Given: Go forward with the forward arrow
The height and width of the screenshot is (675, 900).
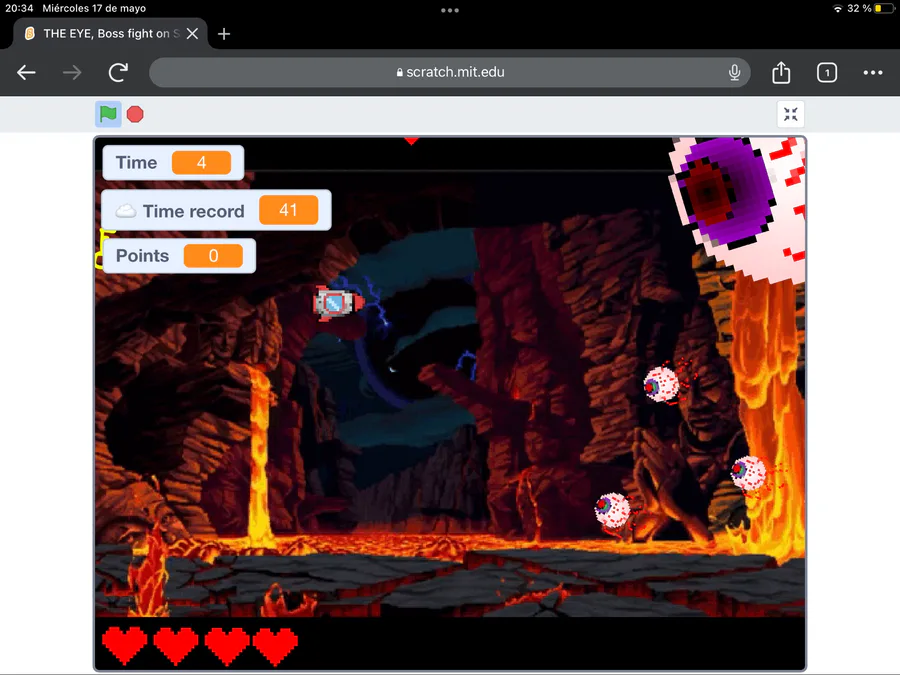Looking at the screenshot, I should coord(72,72).
